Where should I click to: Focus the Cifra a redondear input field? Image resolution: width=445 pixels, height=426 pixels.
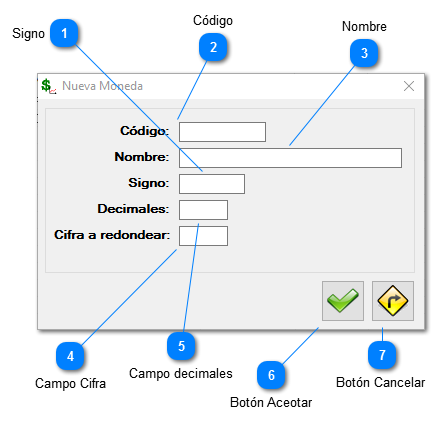(x=203, y=236)
